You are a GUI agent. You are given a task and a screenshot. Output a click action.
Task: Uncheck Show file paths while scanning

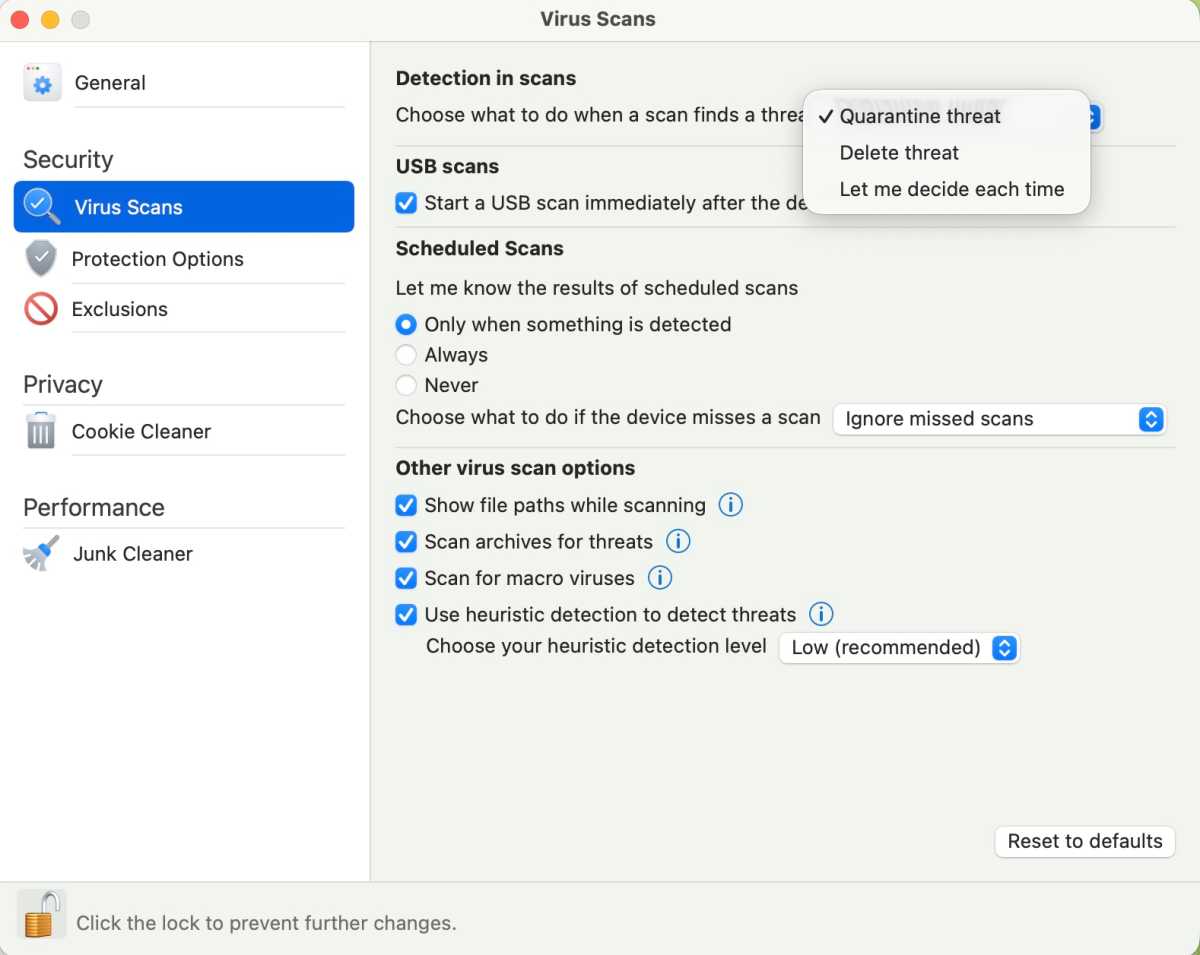[406, 505]
